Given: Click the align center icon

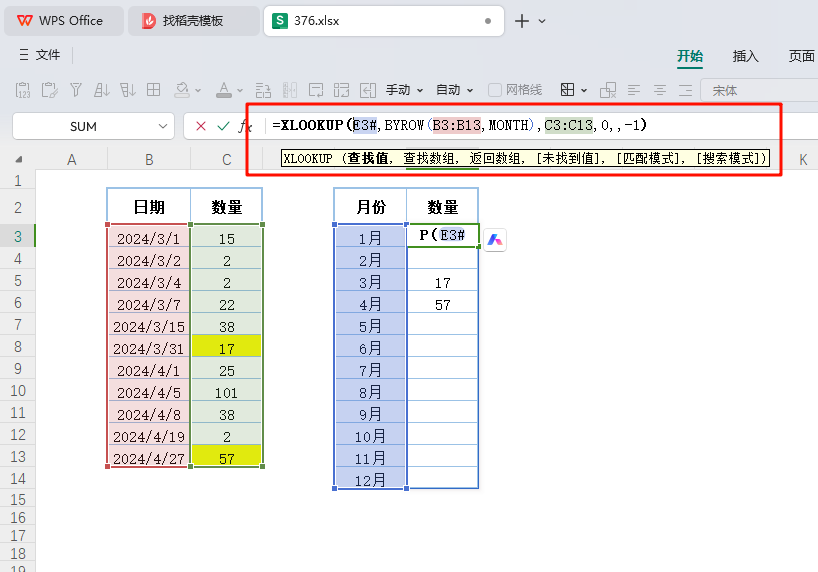Looking at the screenshot, I should click(x=660, y=90).
